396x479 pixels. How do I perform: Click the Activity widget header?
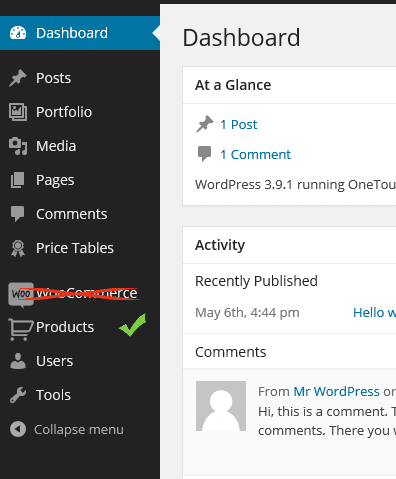(289, 245)
